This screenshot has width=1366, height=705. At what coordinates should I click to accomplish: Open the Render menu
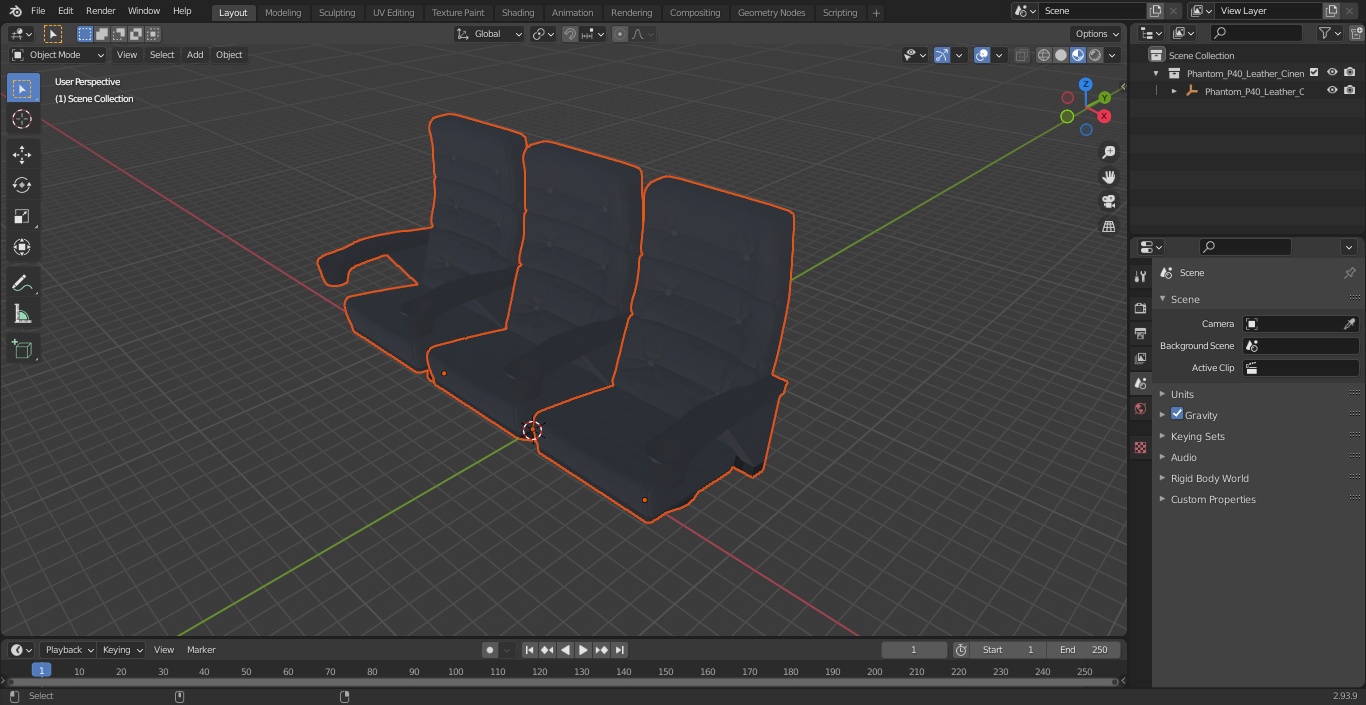point(100,11)
